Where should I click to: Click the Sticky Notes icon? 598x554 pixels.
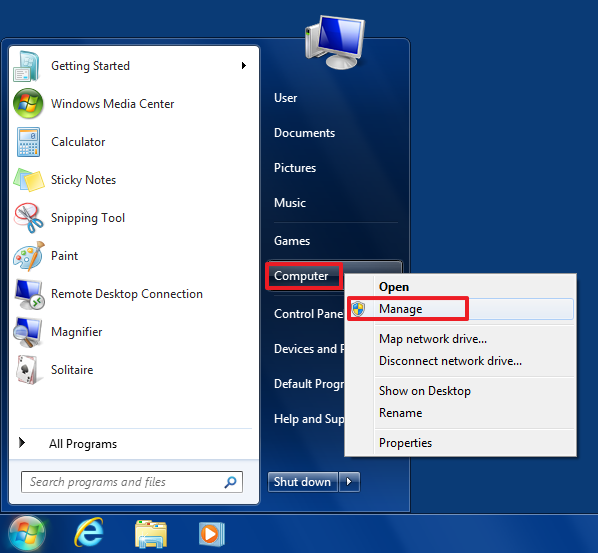(29, 180)
